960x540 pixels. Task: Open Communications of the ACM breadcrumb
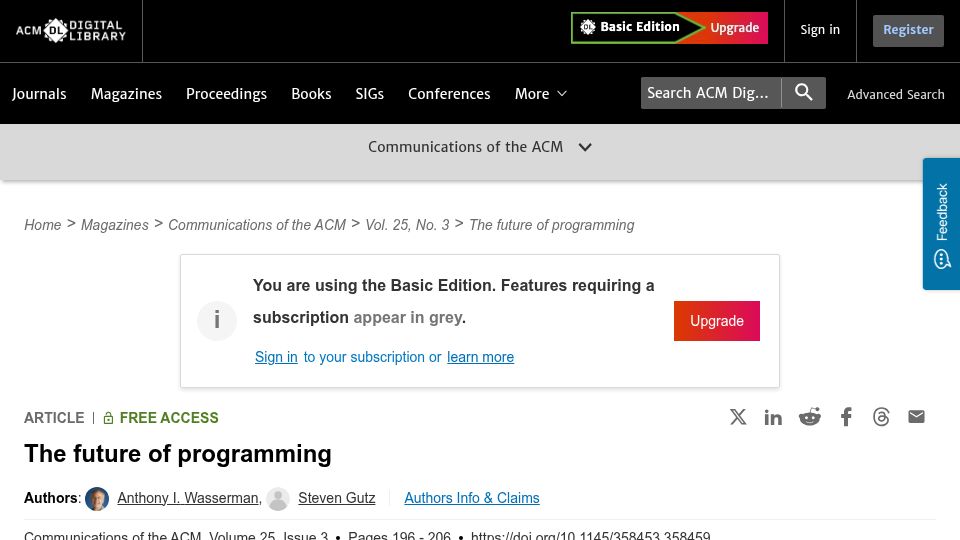pos(257,225)
